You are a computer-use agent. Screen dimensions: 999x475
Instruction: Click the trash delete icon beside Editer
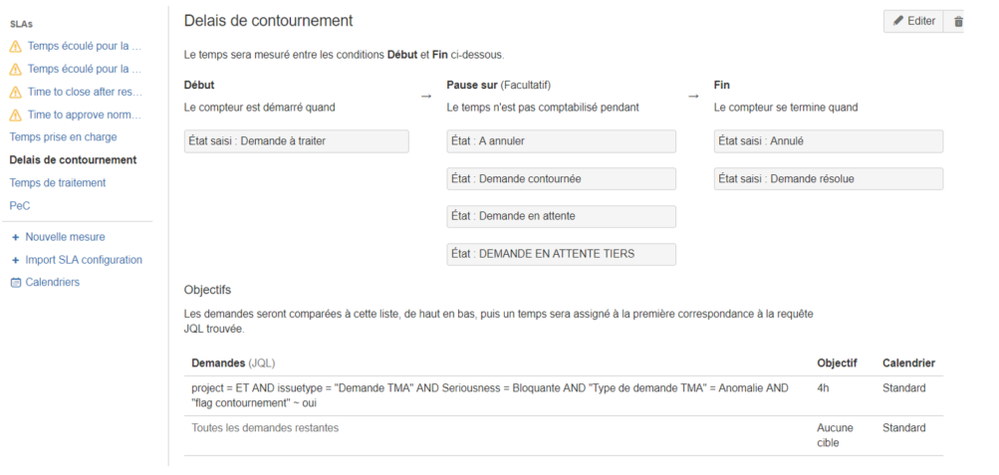tap(958, 22)
